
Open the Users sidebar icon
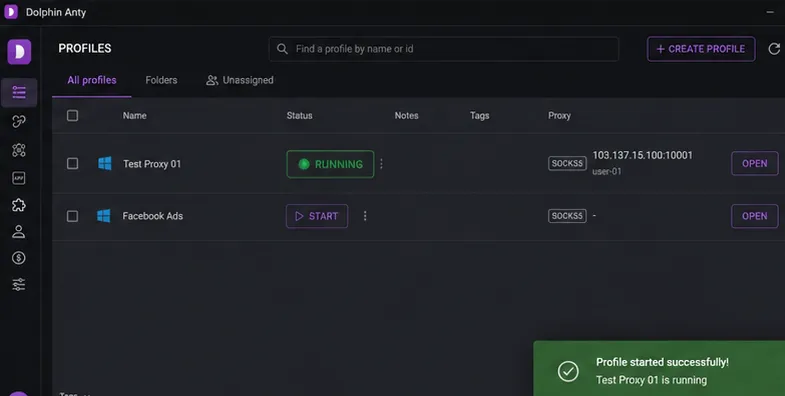pos(19,231)
